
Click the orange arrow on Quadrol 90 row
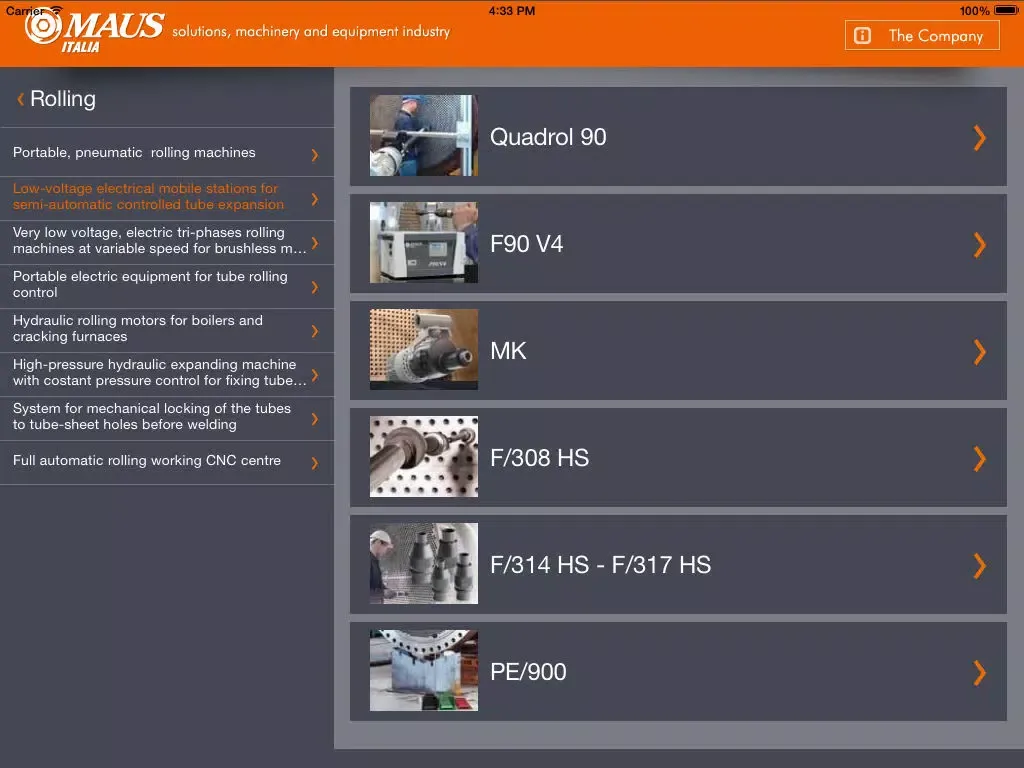click(x=979, y=138)
